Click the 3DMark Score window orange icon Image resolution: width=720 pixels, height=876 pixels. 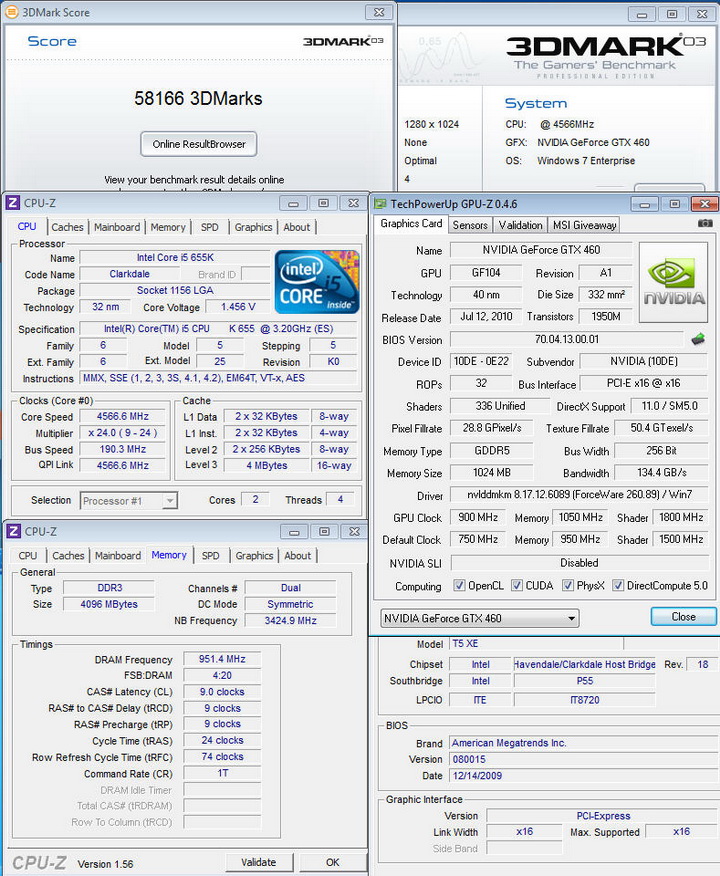point(11,12)
